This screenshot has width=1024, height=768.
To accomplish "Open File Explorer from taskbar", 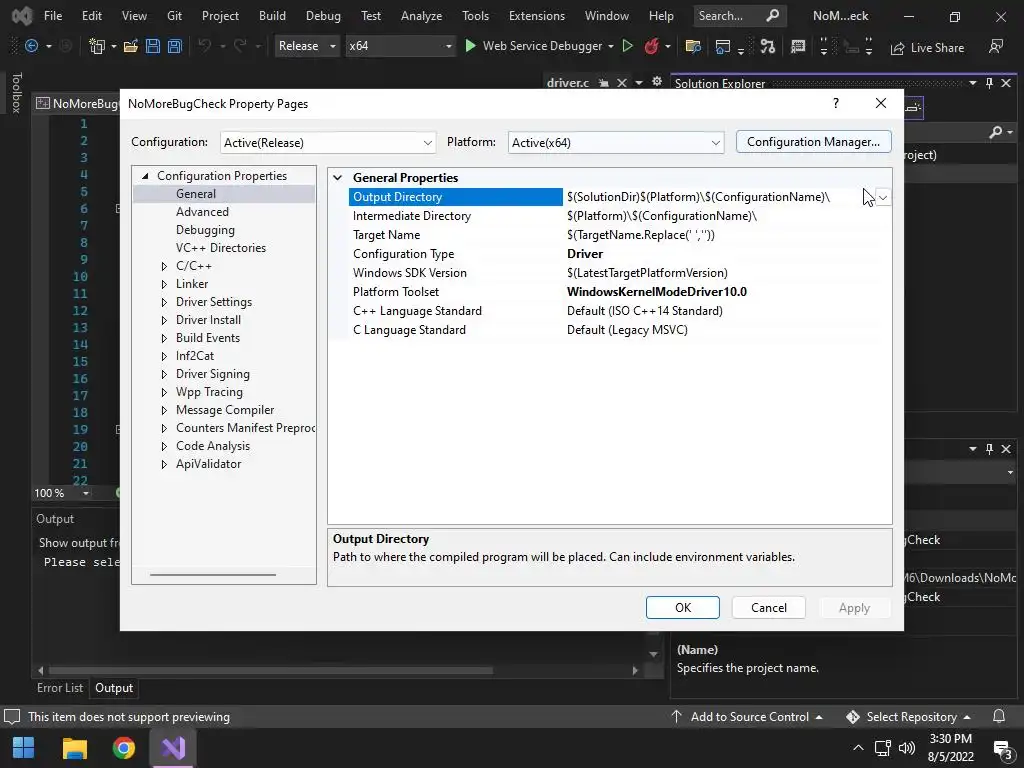I will (74, 748).
